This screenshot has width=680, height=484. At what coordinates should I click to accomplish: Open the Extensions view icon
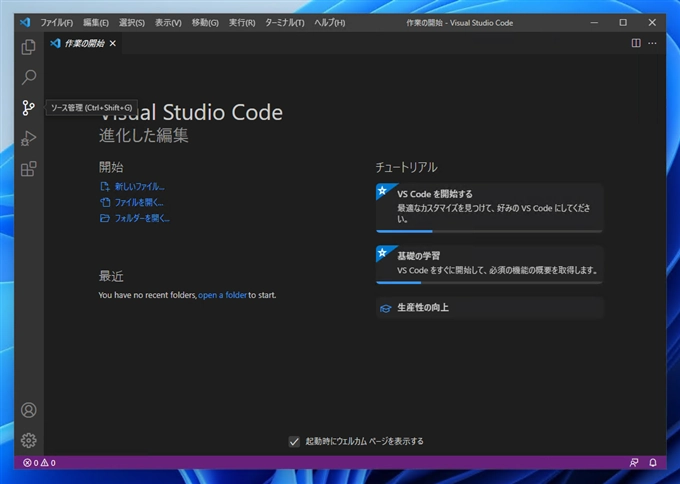(29, 169)
